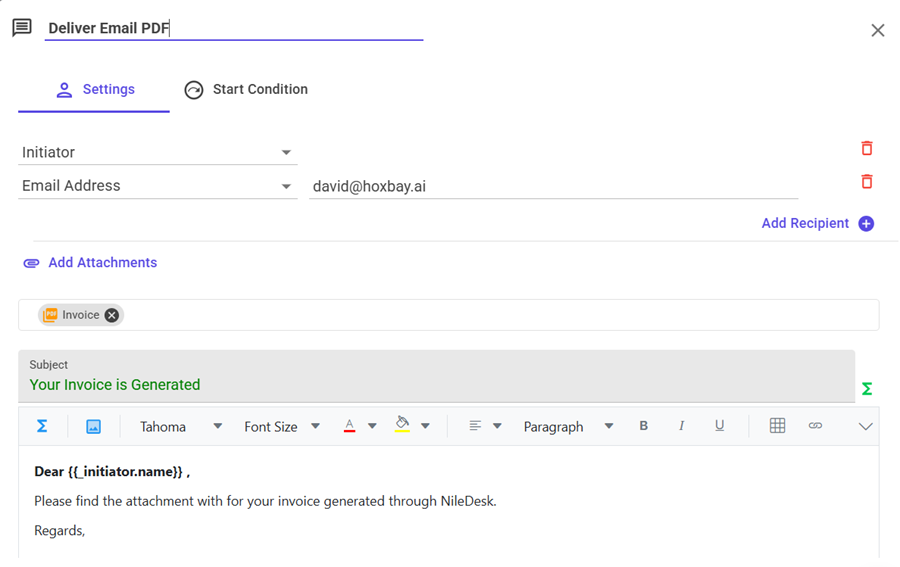Toggle underline formatting

pyautogui.click(x=719, y=426)
